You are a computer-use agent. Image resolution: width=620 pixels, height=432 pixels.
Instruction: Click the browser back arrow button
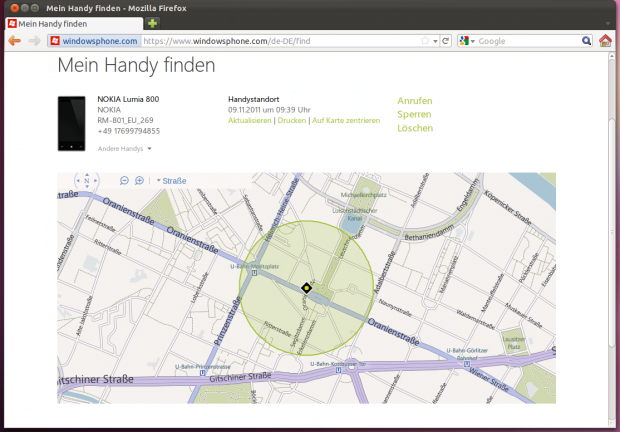click(14, 41)
